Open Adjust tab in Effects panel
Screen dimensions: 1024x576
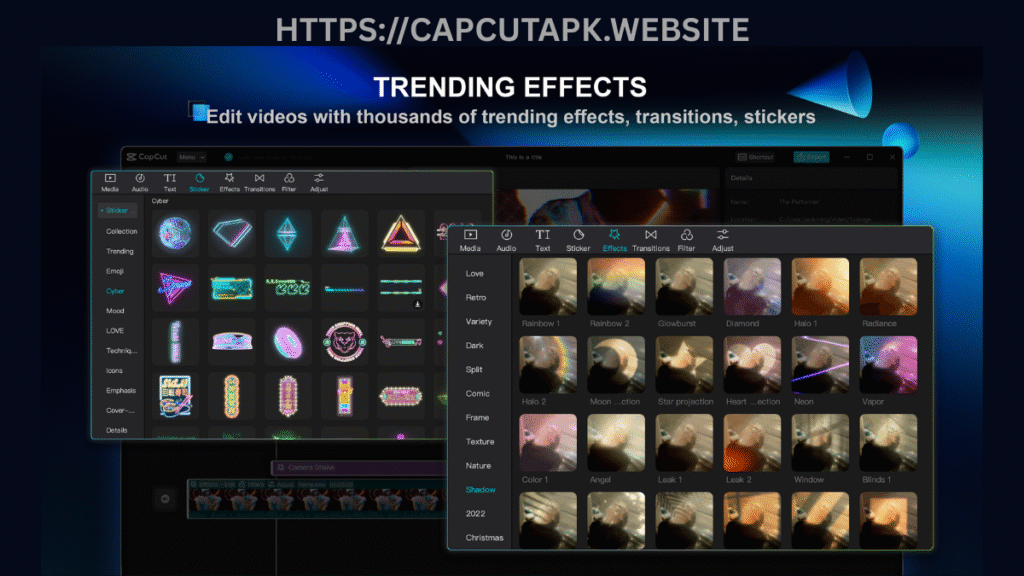(x=722, y=240)
